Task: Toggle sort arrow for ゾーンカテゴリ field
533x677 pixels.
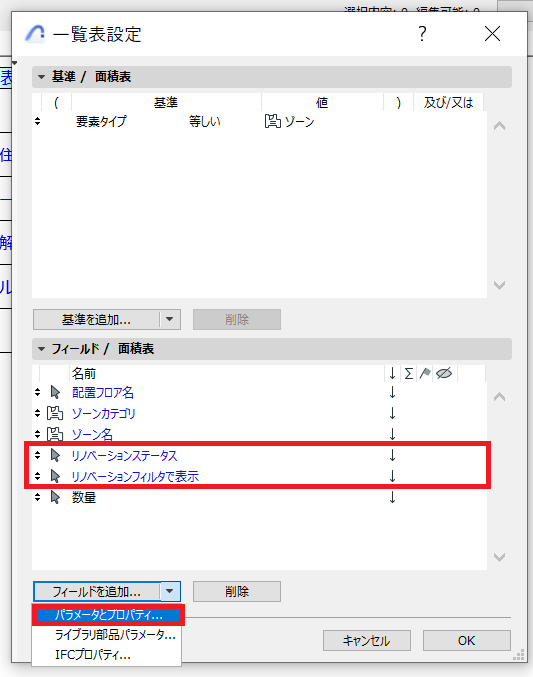Action: [x=392, y=413]
